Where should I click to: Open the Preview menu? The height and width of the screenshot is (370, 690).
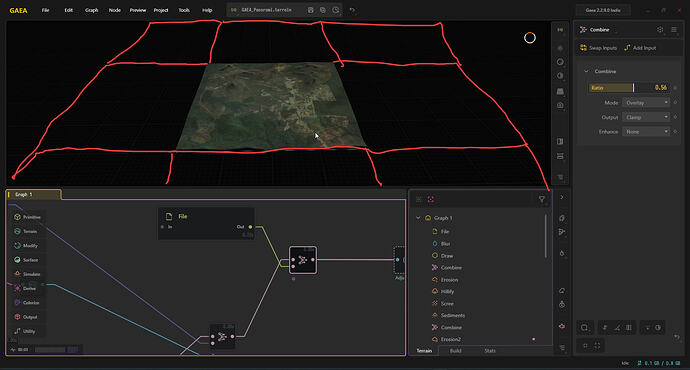[x=138, y=10]
